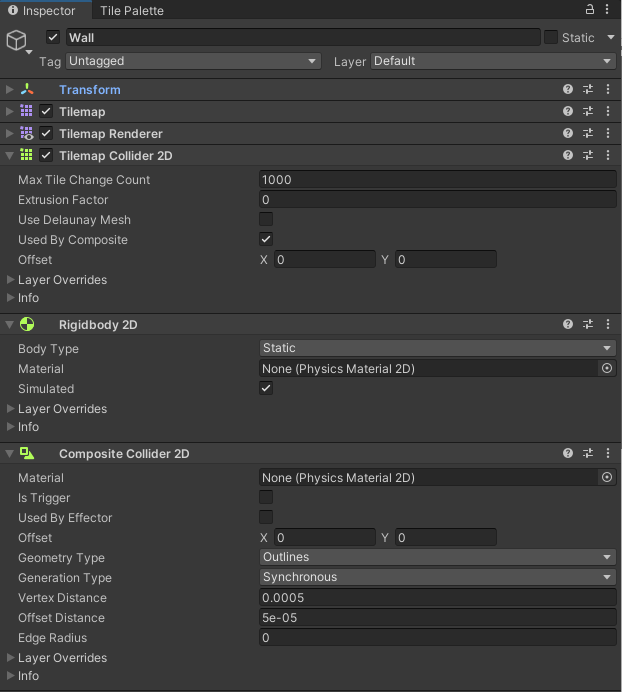This screenshot has width=622, height=692.
Task: Expand the Transform component foldout
Action: click(9, 89)
